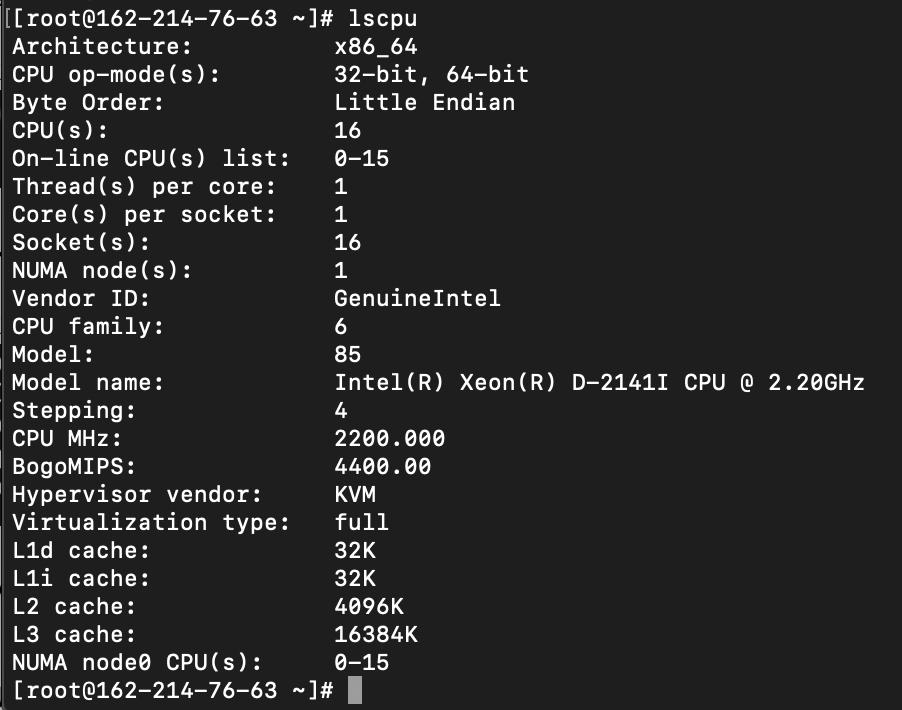Click the "NUMA node0 CPU(s):" label
This screenshot has width=902, height=710.
coord(137,662)
